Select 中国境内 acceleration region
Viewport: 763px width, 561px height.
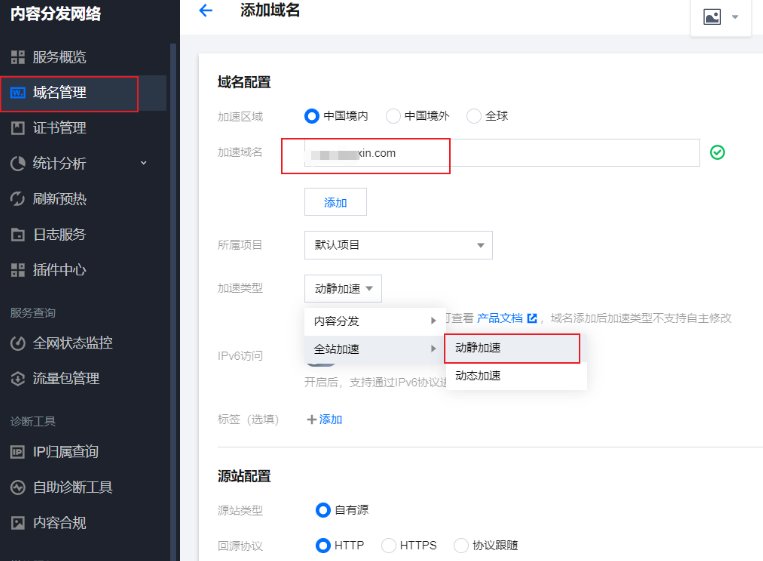pyautogui.click(x=311, y=116)
